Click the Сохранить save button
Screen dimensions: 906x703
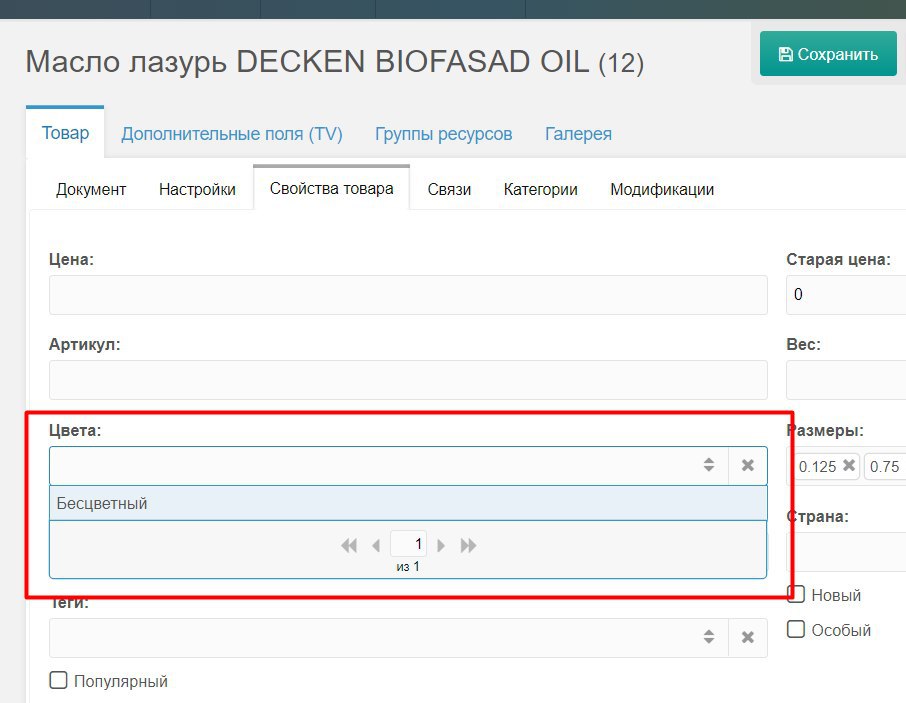[828, 54]
